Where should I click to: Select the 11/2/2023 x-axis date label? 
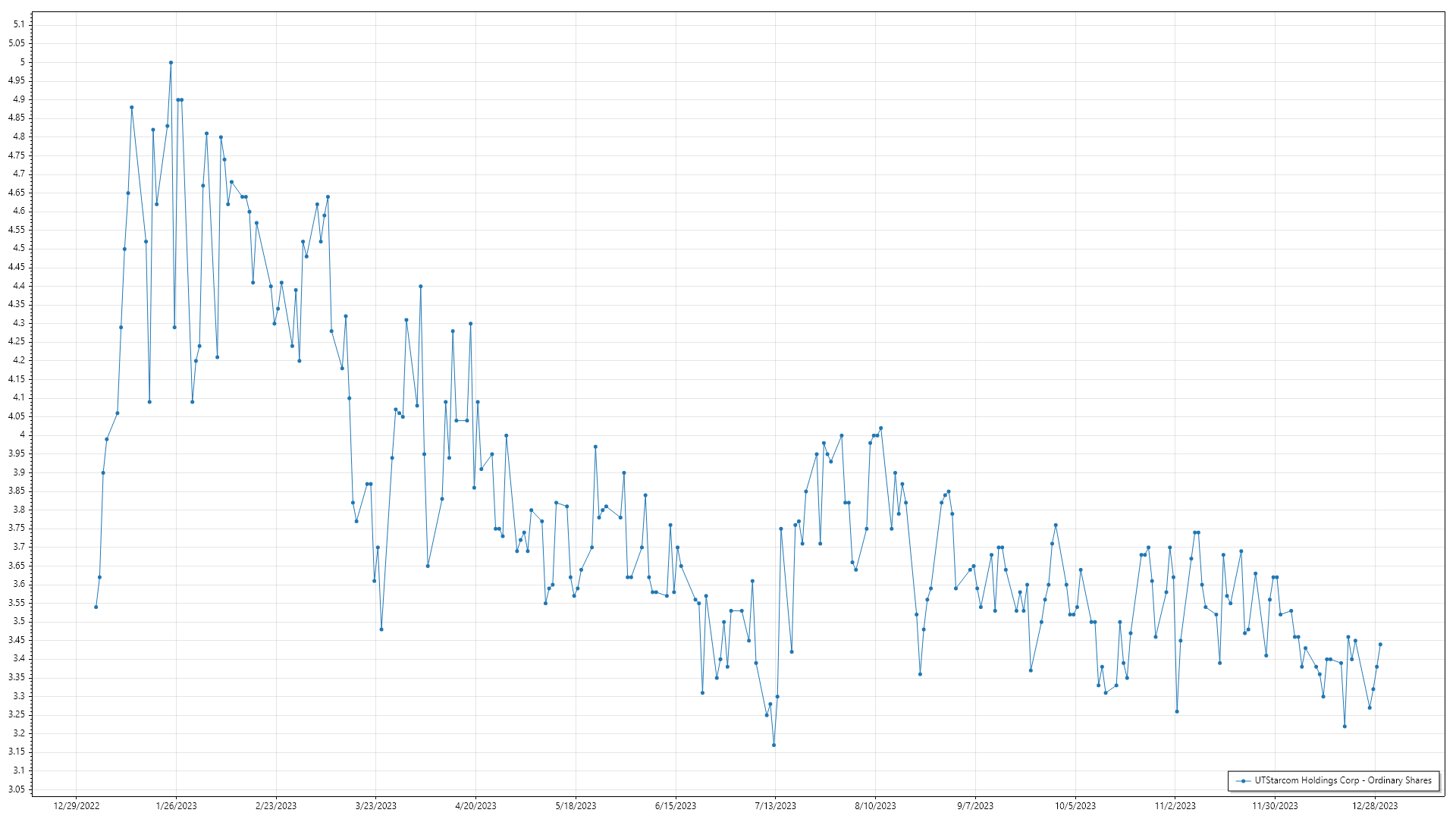tap(1175, 806)
